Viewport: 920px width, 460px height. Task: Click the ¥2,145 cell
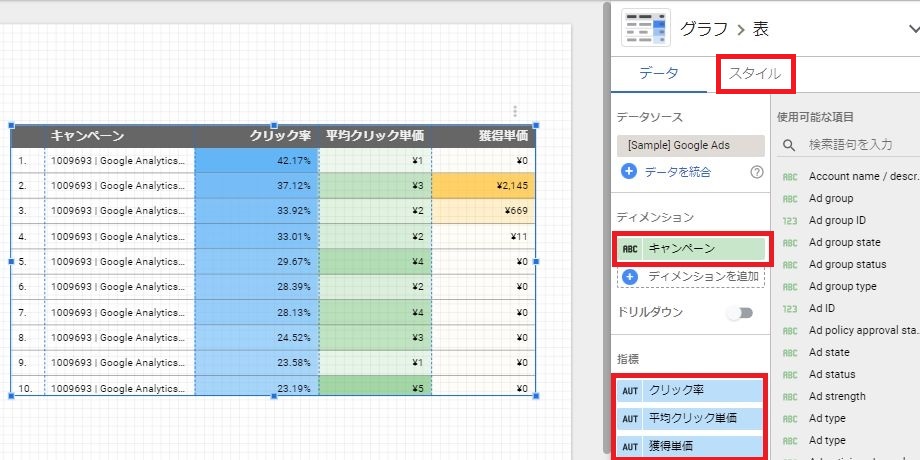click(483, 186)
